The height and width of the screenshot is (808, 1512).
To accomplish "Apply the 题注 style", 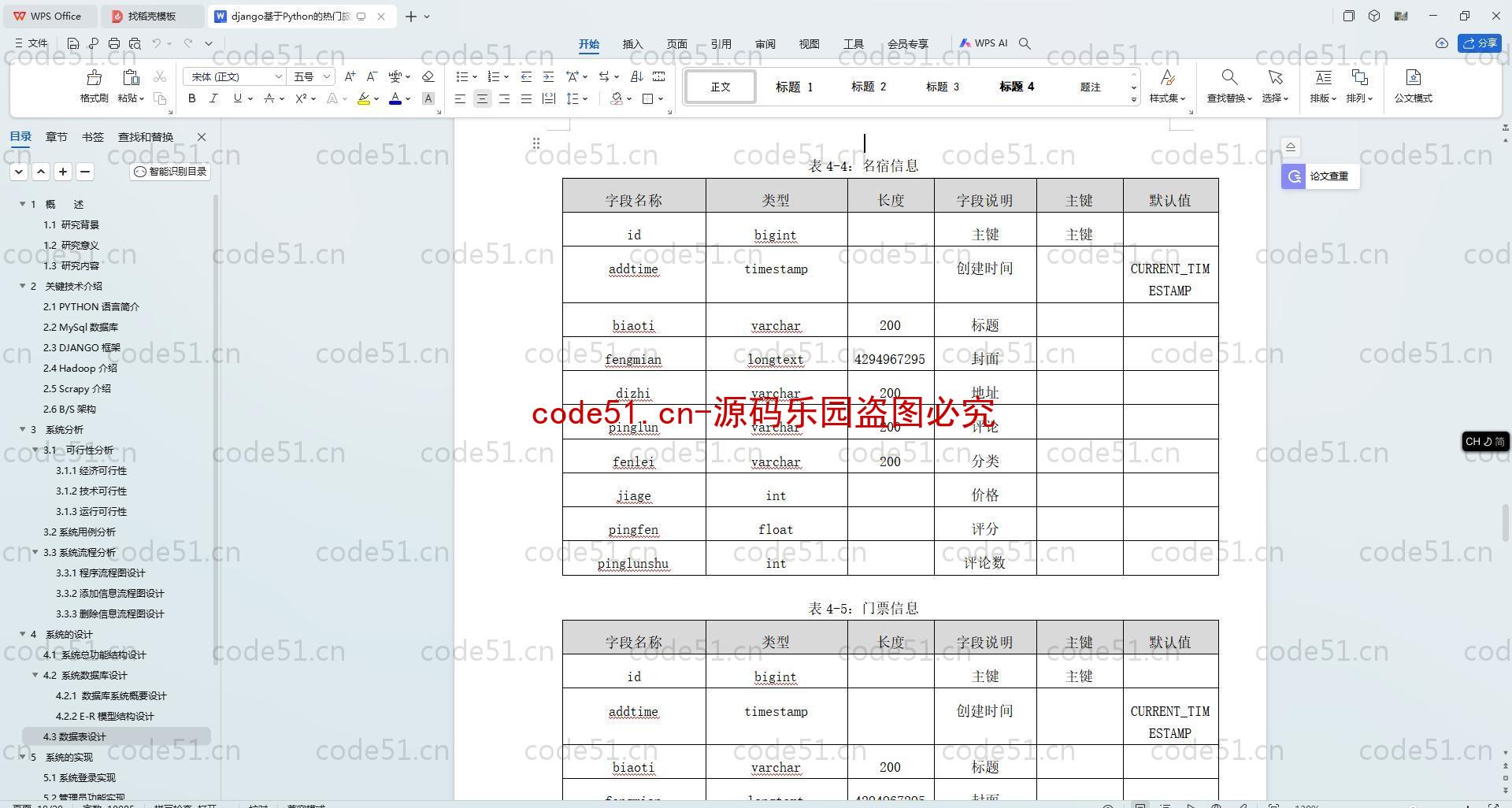I will [1090, 87].
